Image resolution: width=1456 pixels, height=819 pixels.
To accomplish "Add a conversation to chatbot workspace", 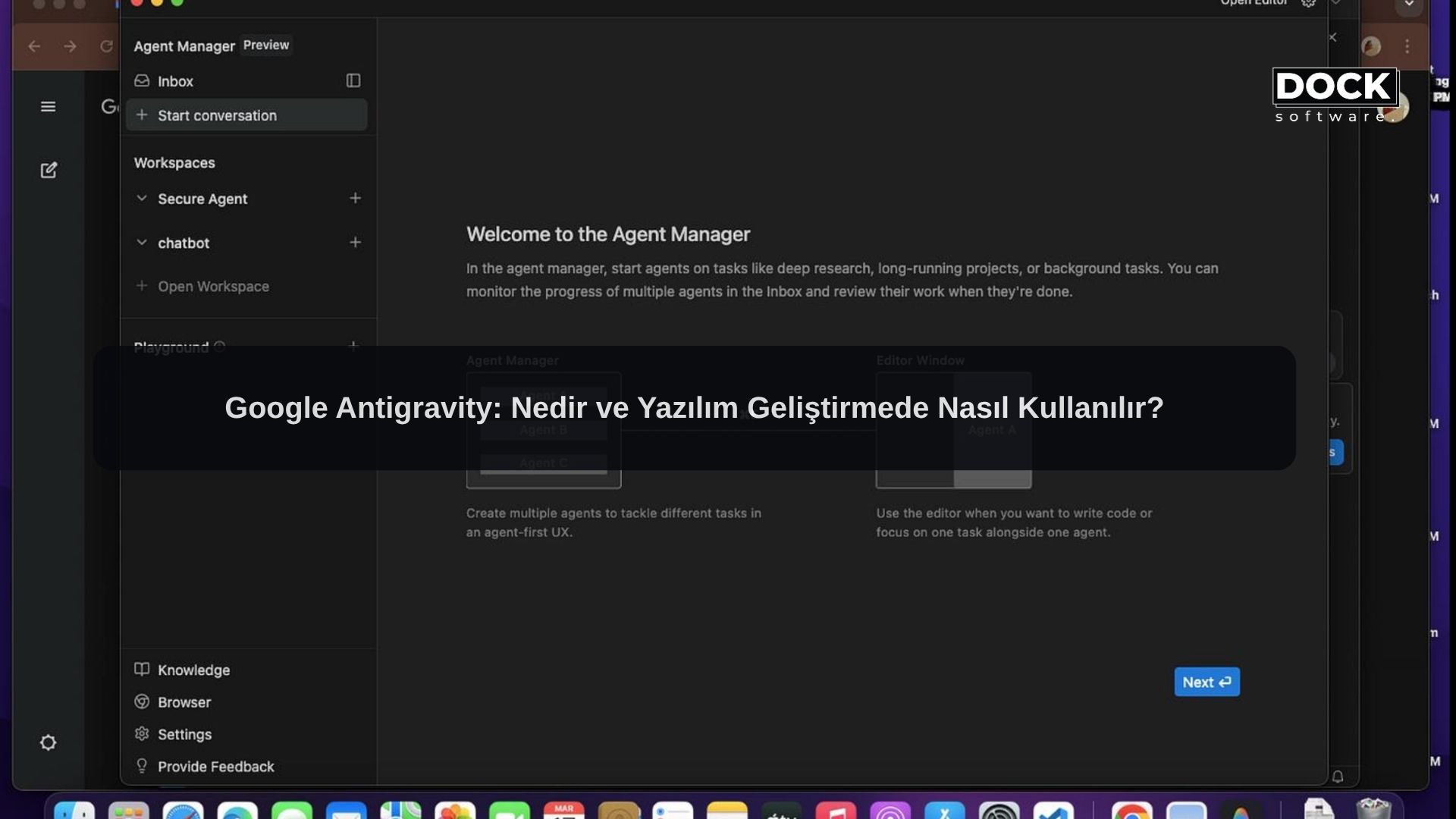I will click(x=355, y=243).
